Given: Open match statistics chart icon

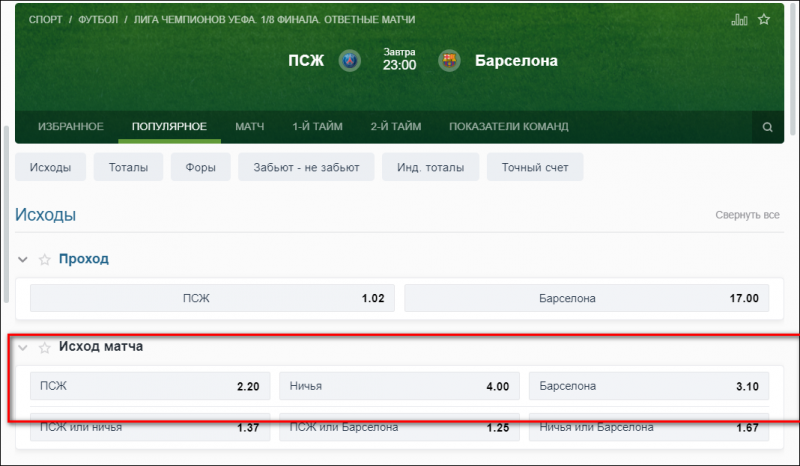Looking at the screenshot, I should click(x=739, y=19).
